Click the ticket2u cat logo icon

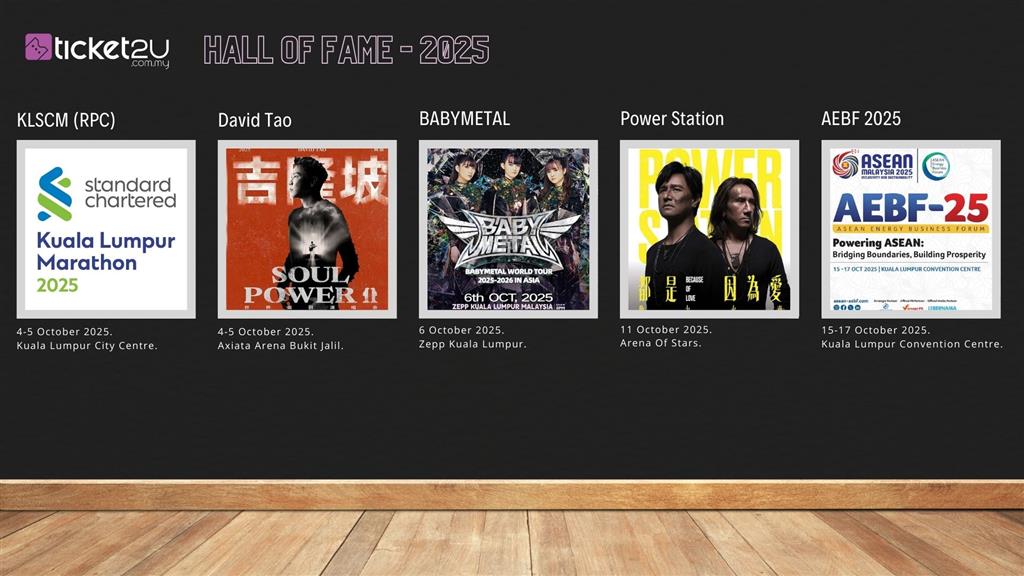pyautogui.click(x=38, y=48)
